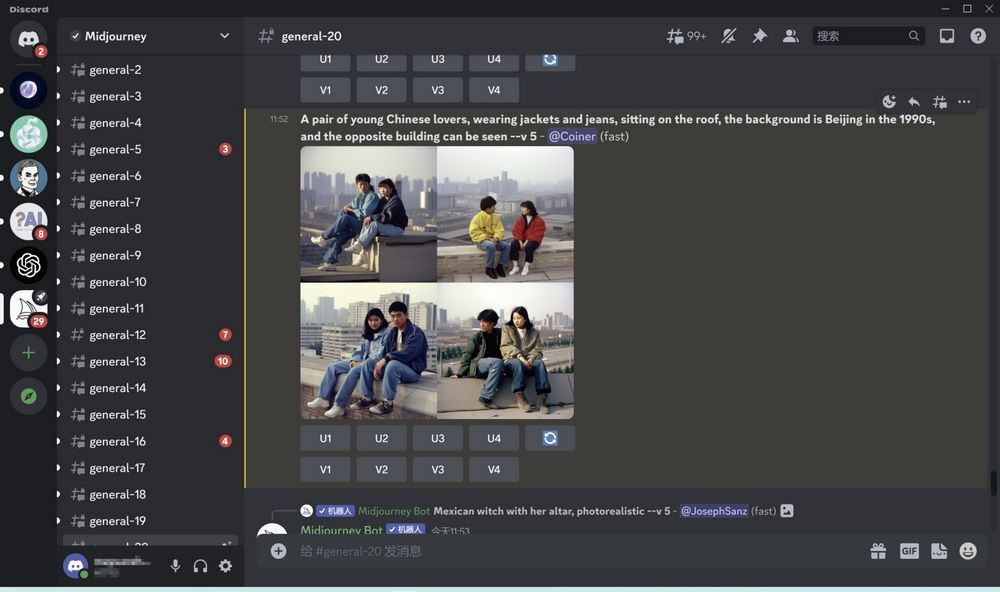The height and width of the screenshot is (592, 1000).
Task: Open the inbox icon in header
Action: pos(947,36)
